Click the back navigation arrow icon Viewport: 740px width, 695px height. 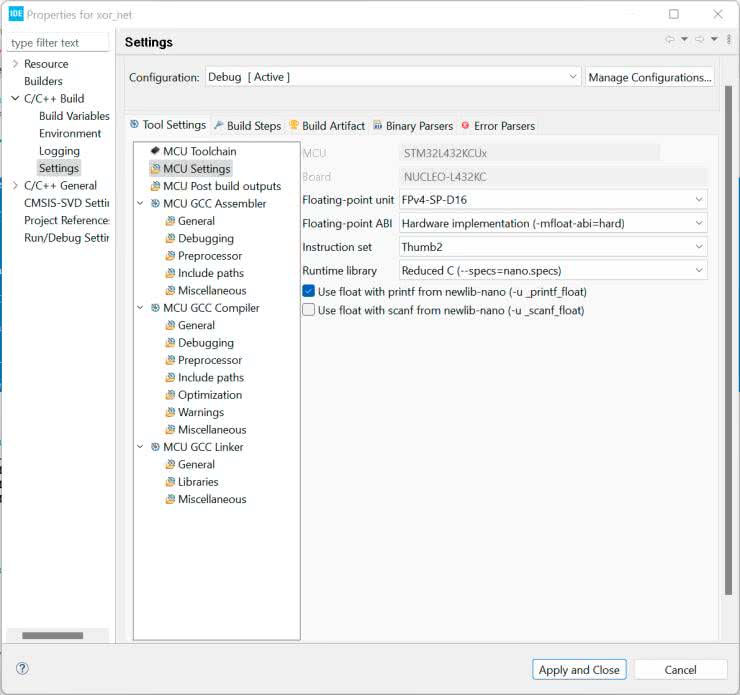coord(670,40)
